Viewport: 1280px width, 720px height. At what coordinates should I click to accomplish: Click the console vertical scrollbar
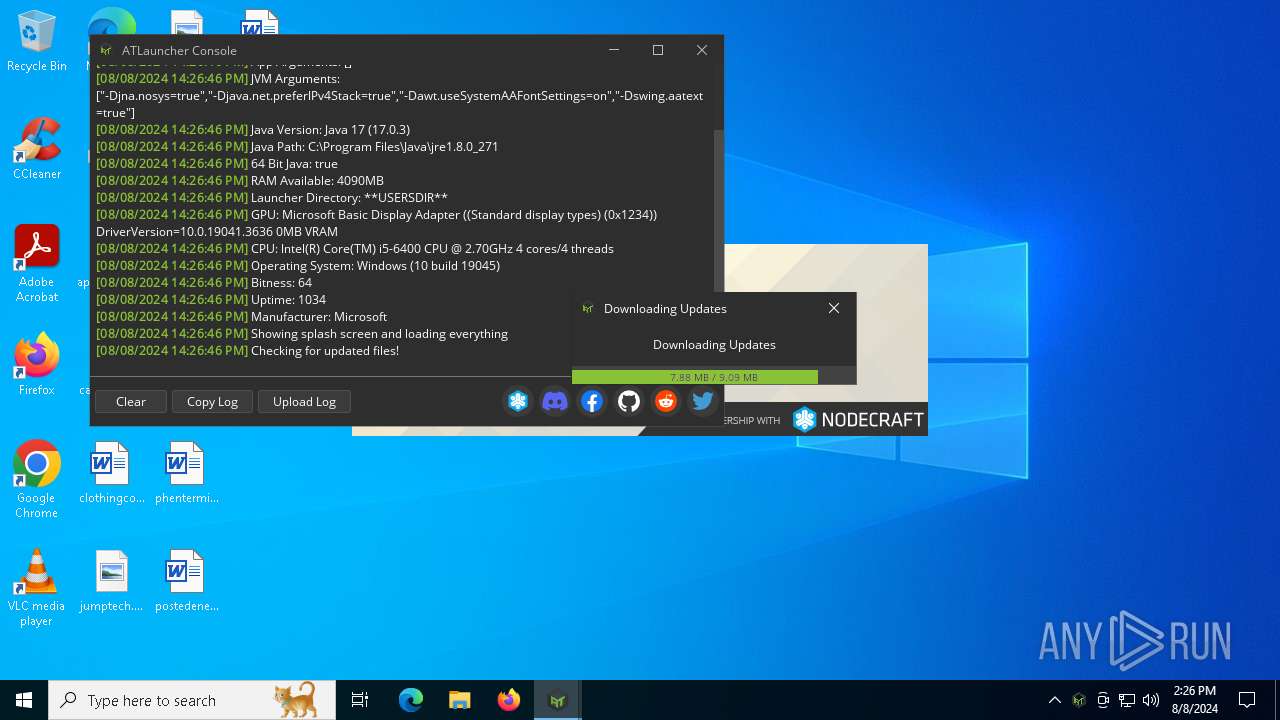pyautogui.click(x=718, y=210)
